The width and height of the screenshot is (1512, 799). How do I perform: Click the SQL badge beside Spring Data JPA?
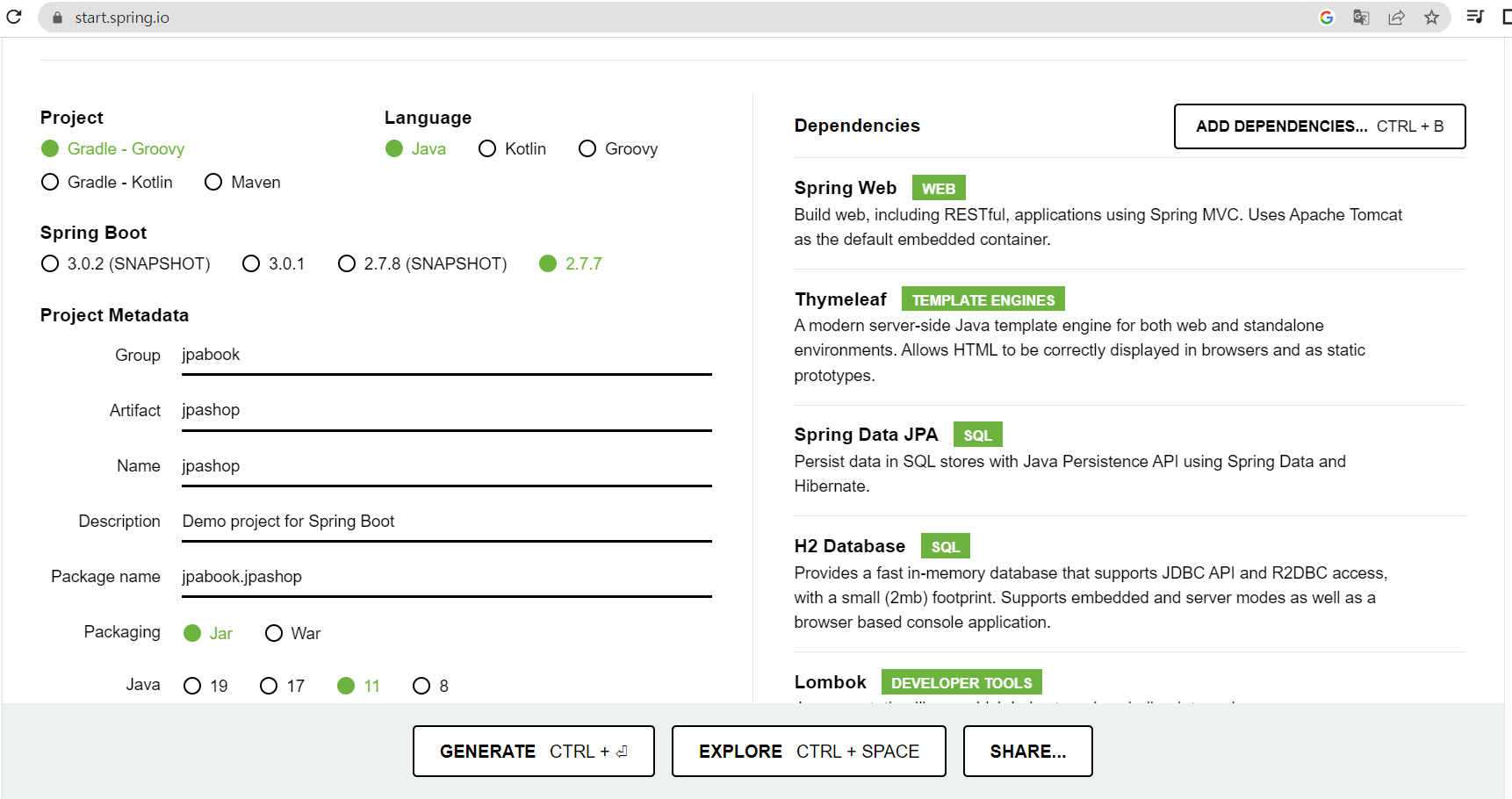977,435
